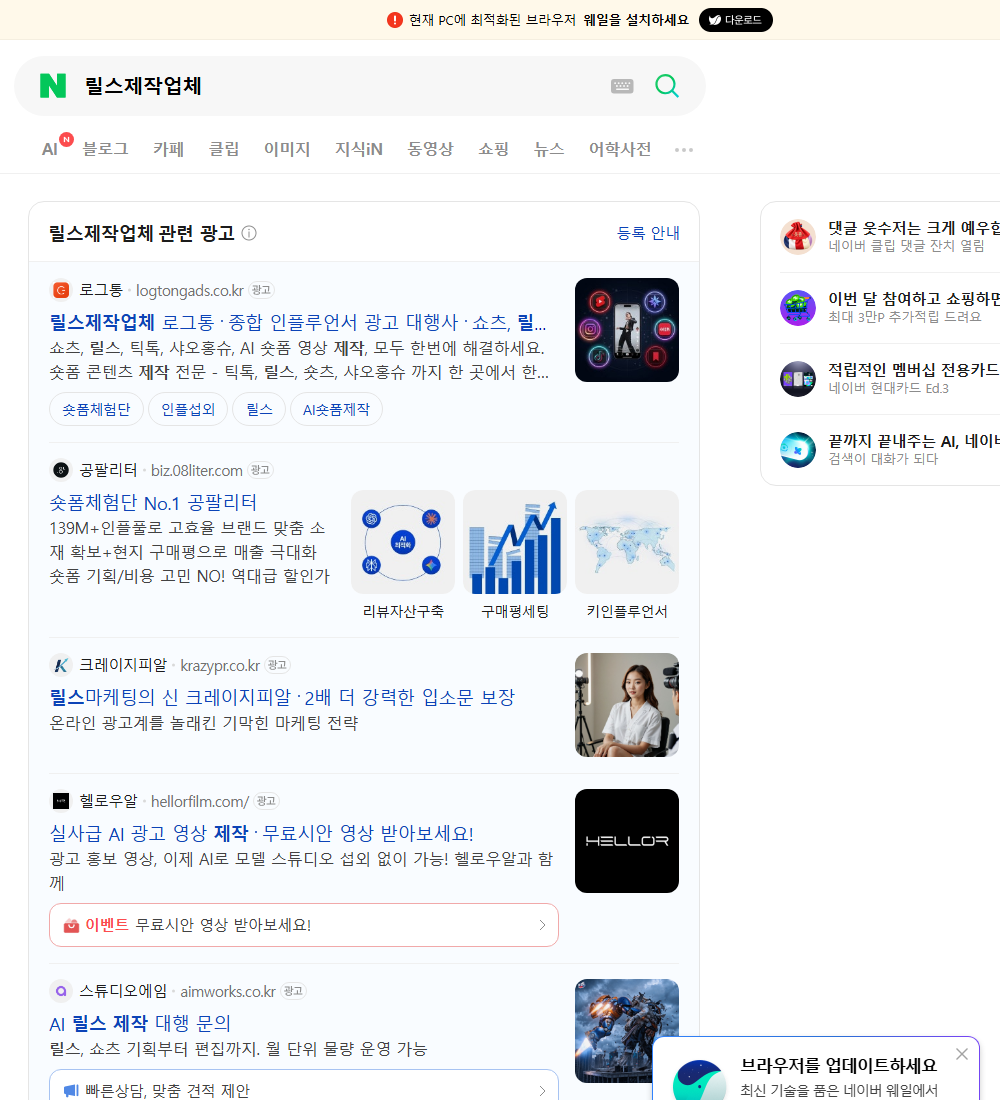Click the 릴스 chip under 로그통 ad
The image size is (1000, 1100).
point(259,410)
